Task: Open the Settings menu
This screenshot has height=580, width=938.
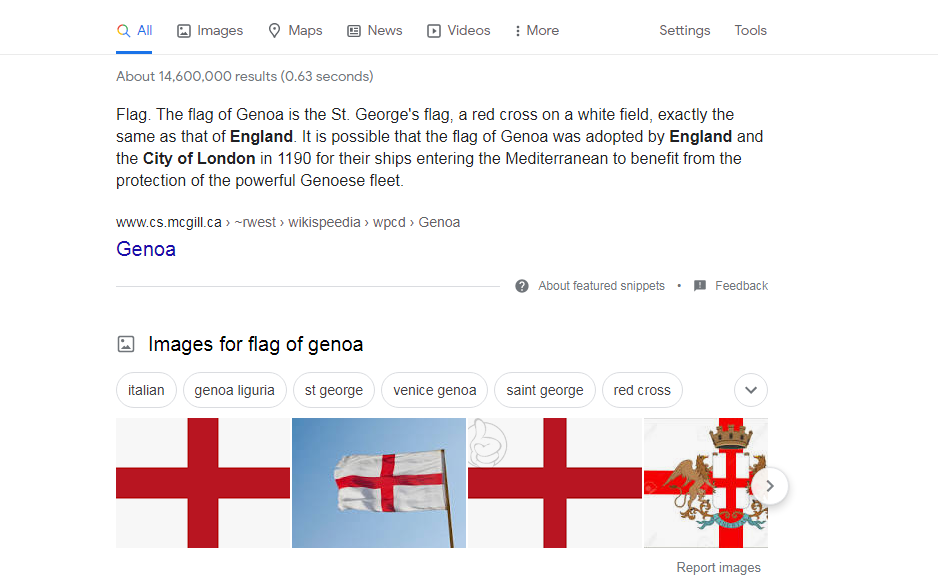Action: 684,30
